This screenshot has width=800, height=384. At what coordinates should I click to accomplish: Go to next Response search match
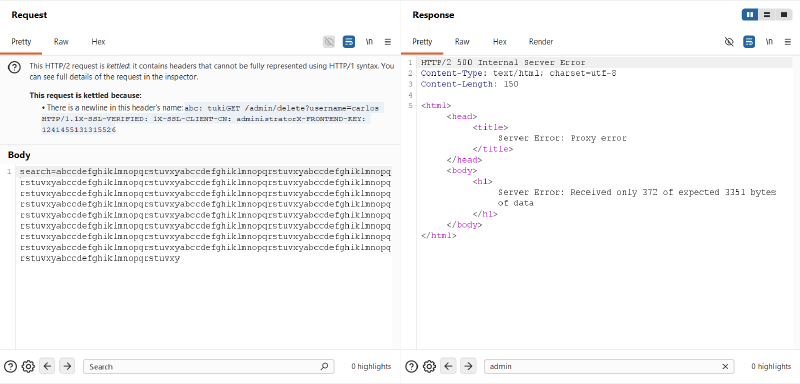pyautogui.click(x=468, y=366)
